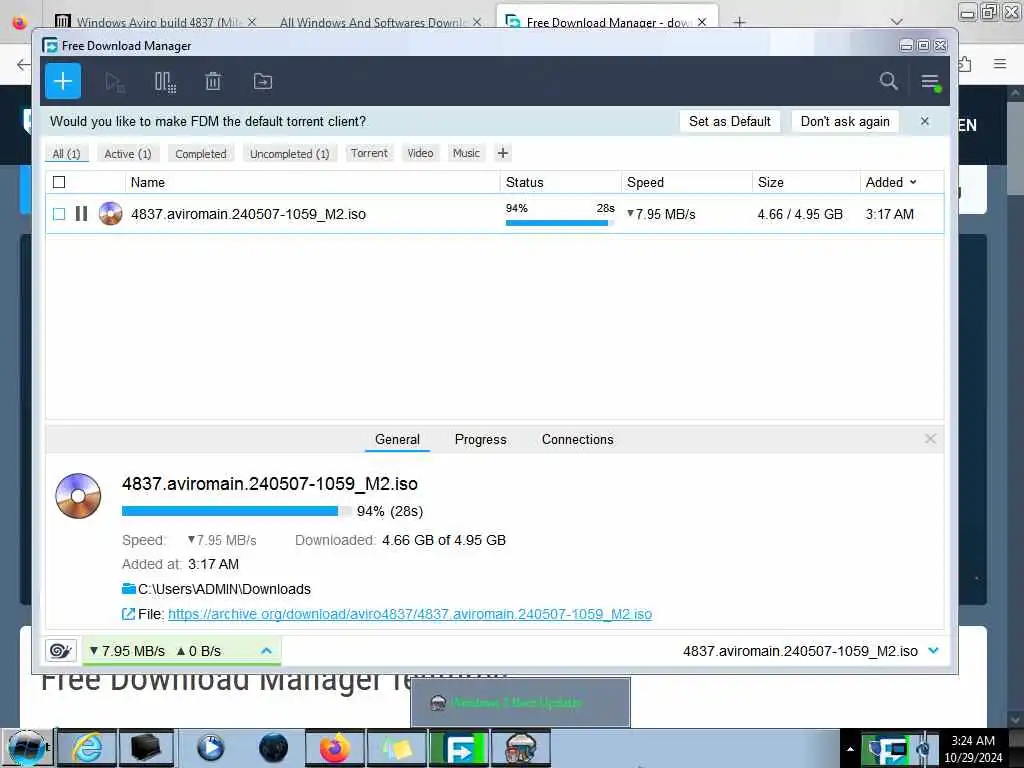Click Firefox back arrow button
The width and height of the screenshot is (1024, 768).
(23, 64)
